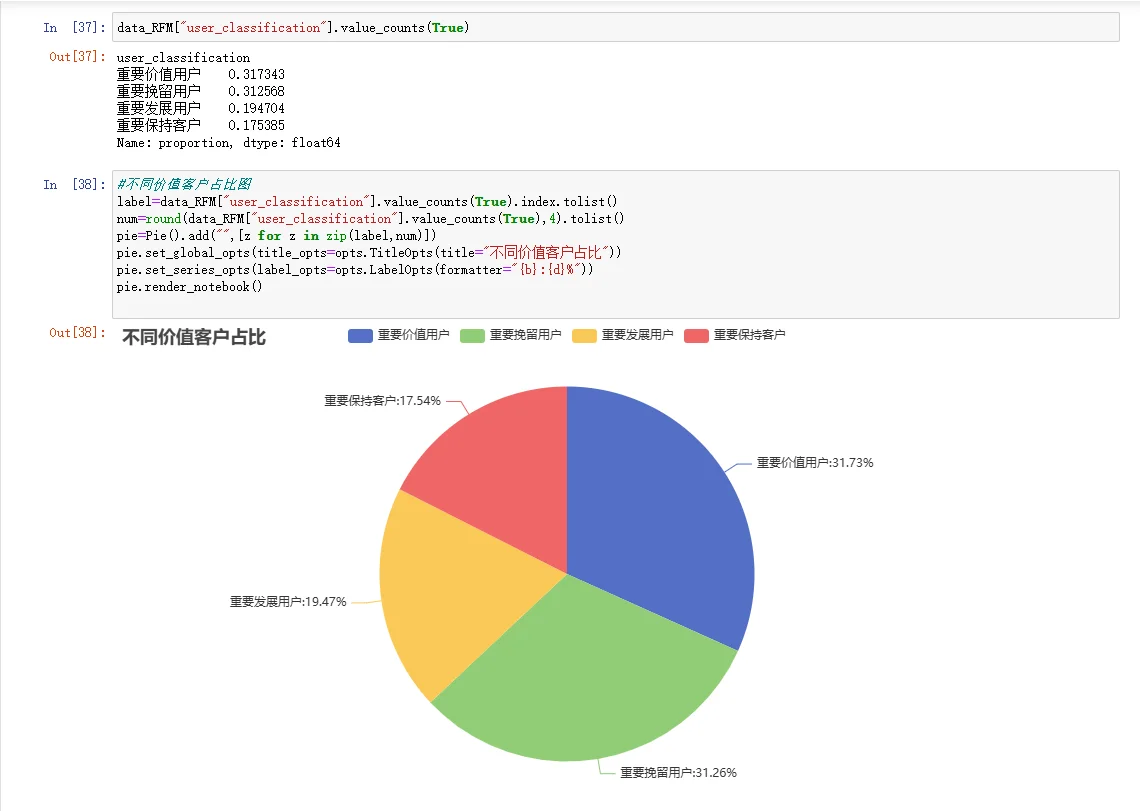Place cursor on the pie.set_series_opts line
Viewport: 1140px width, 811px height.
pos(355,269)
